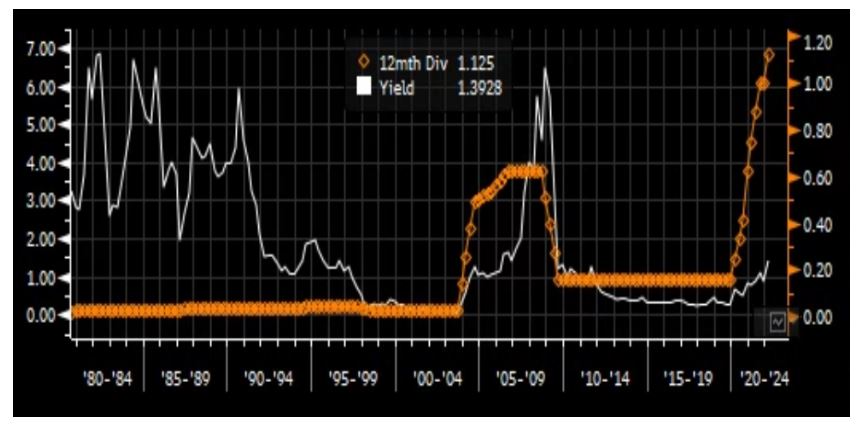
Task: Click the 4.00 tick on left axis
Action: 44,163
